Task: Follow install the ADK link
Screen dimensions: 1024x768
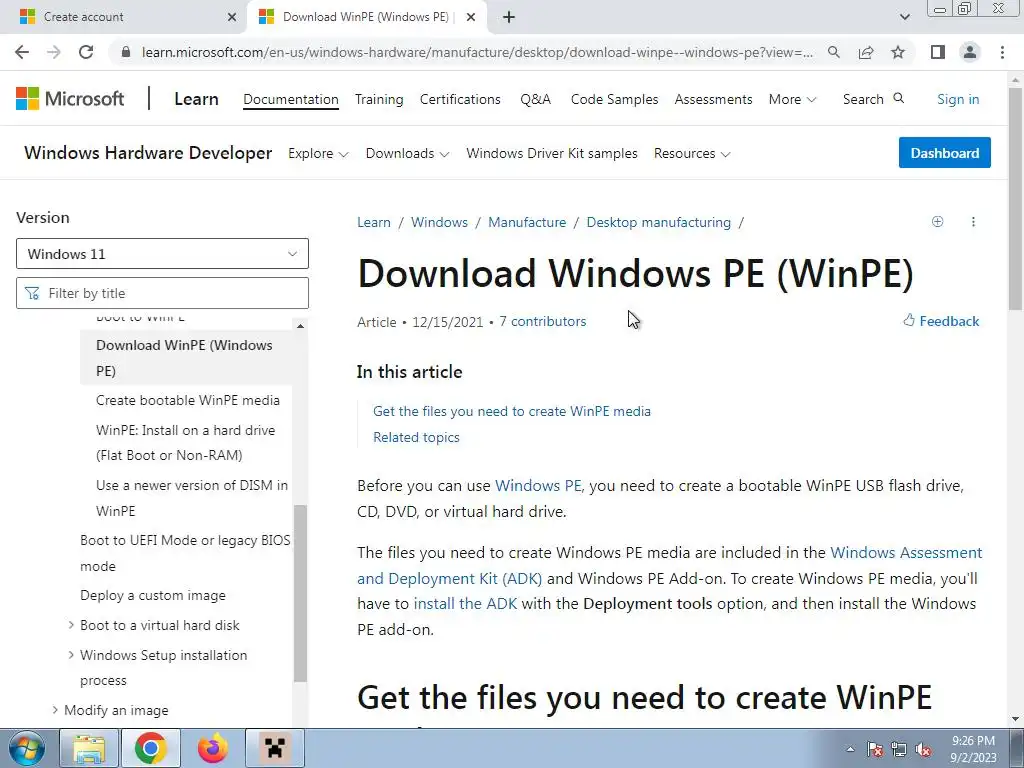Action: (465, 603)
